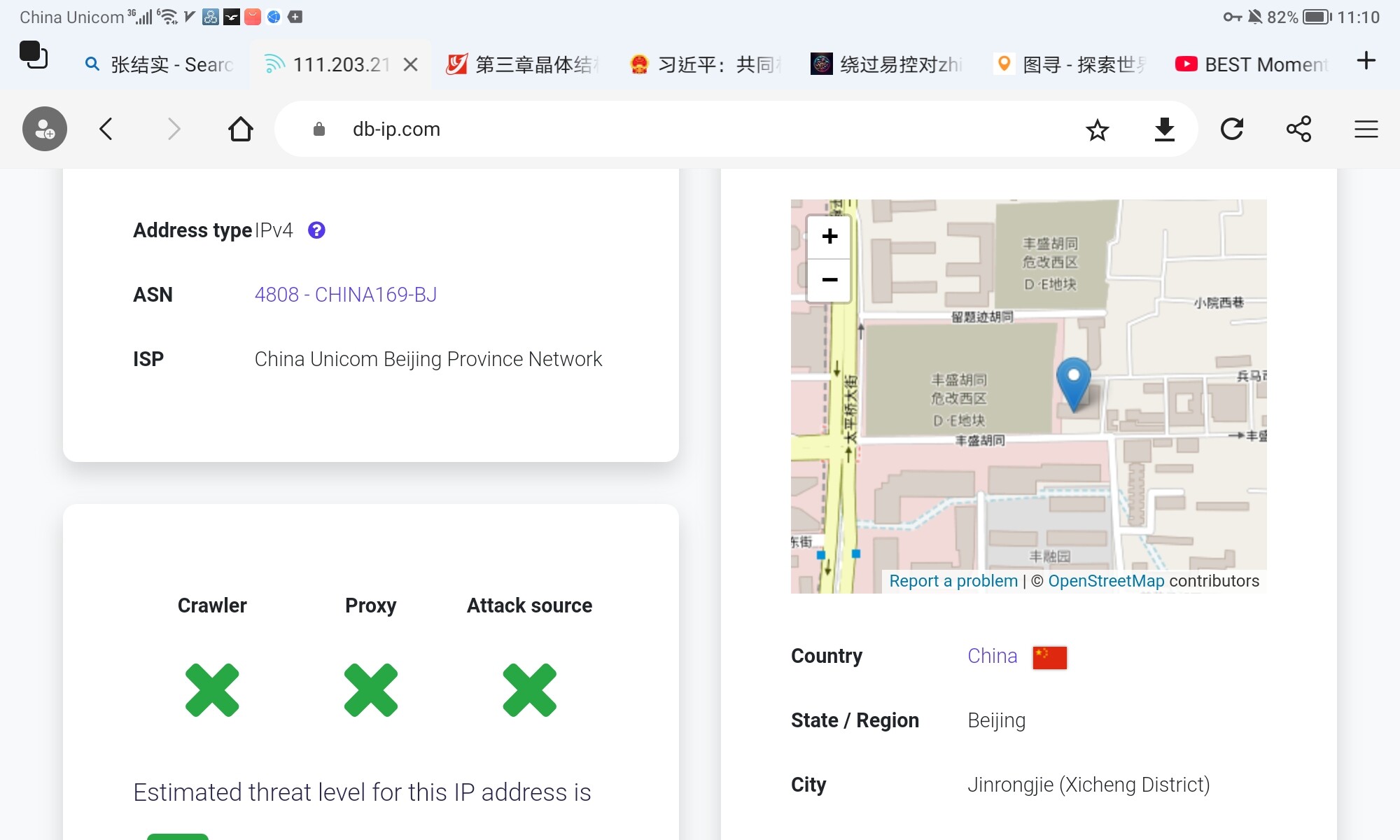Zoom in on the map

click(x=829, y=237)
